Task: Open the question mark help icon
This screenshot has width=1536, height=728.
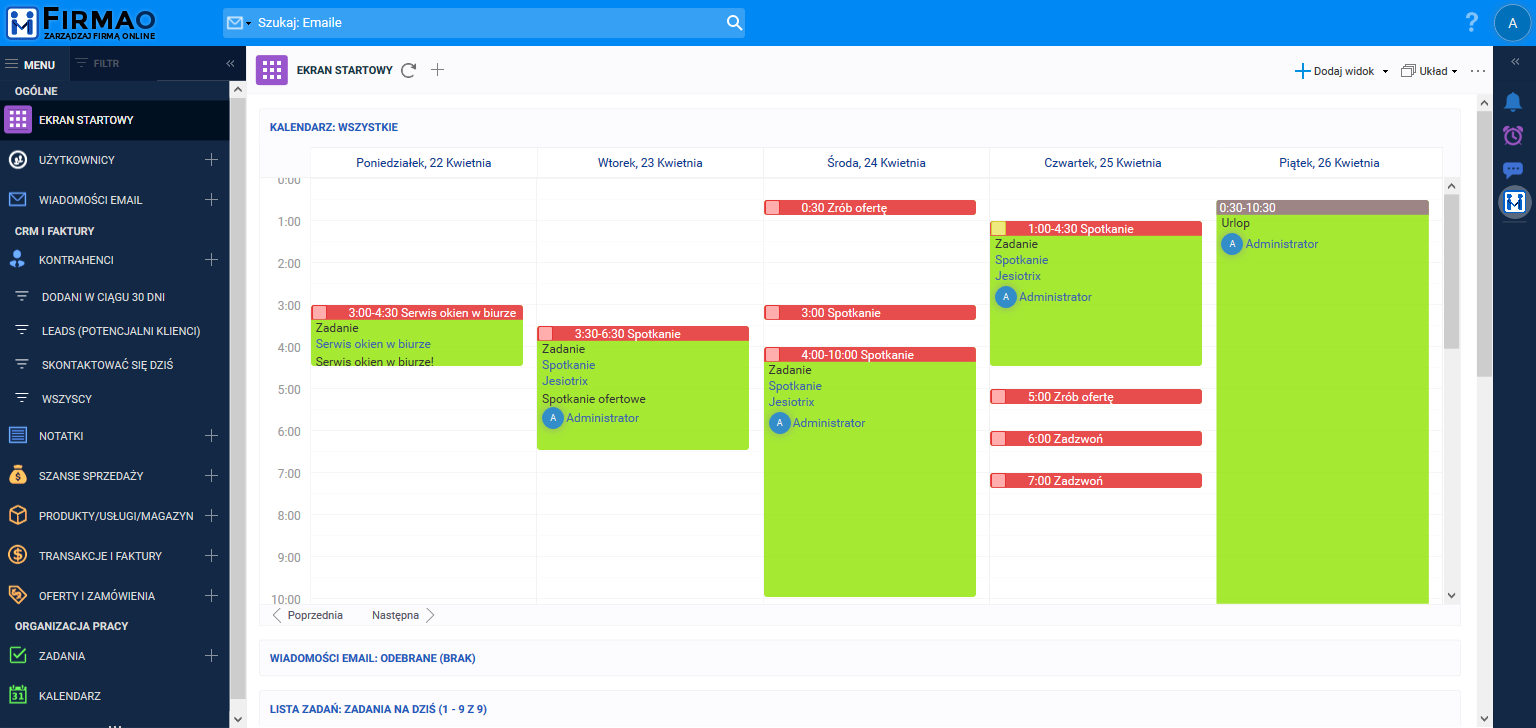Action: tap(1471, 23)
